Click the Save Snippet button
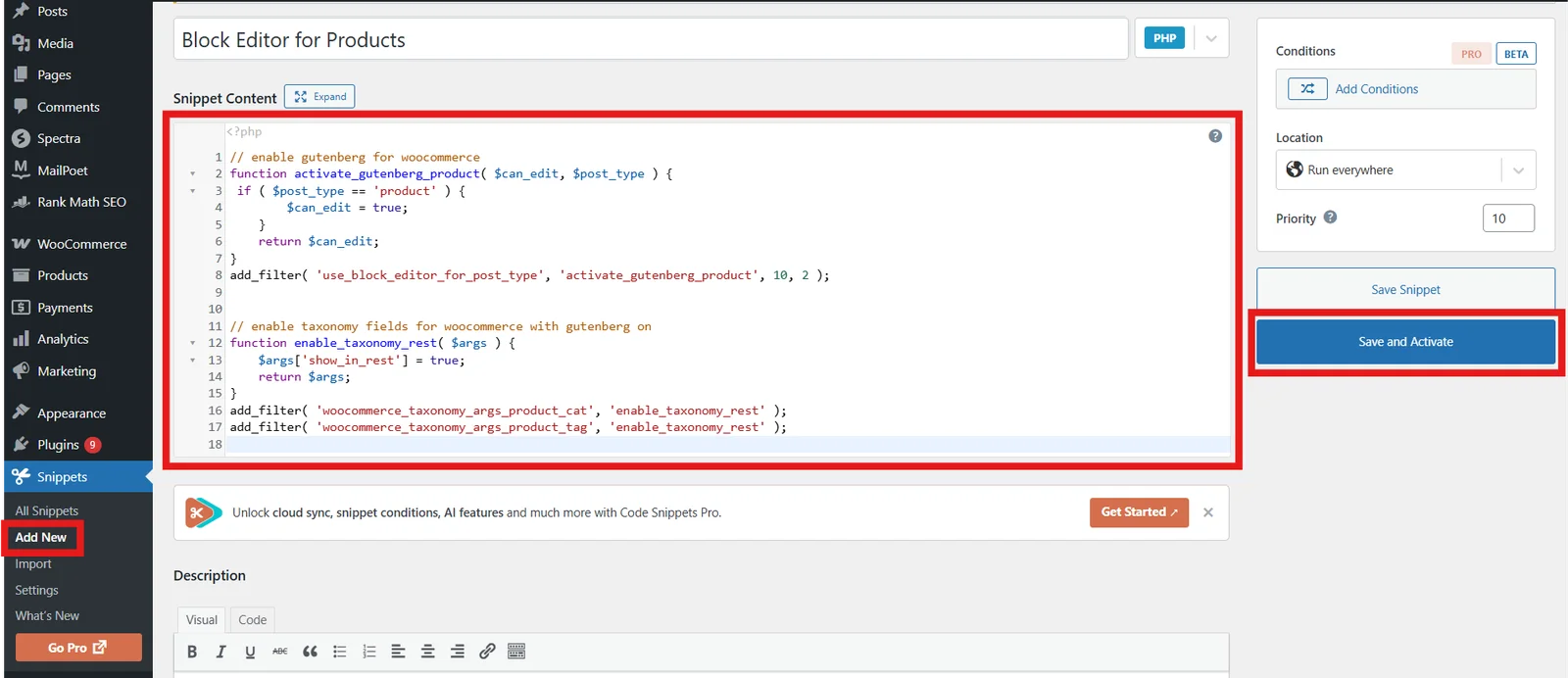 point(1405,290)
